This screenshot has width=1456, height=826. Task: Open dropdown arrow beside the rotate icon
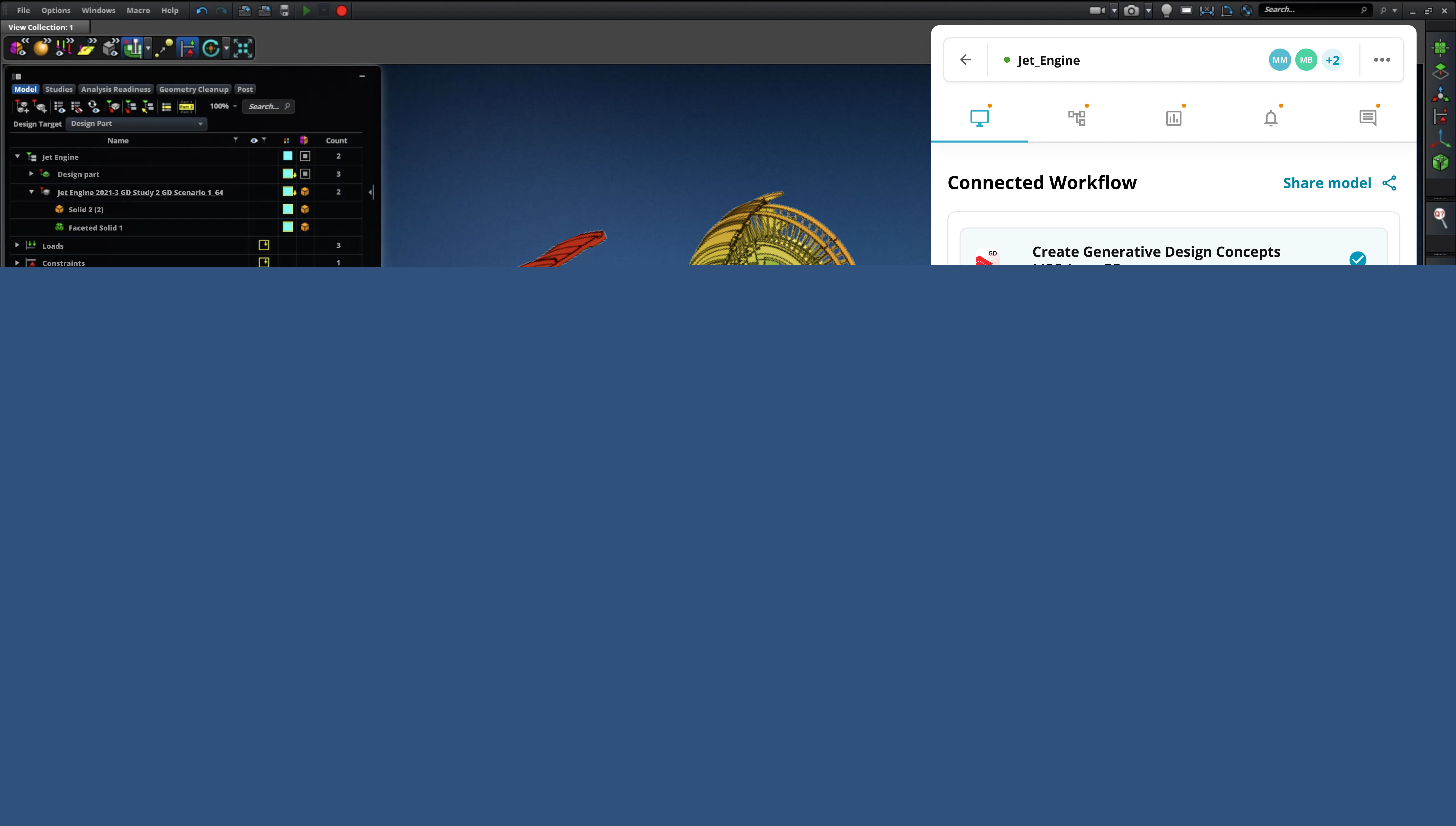226,48
